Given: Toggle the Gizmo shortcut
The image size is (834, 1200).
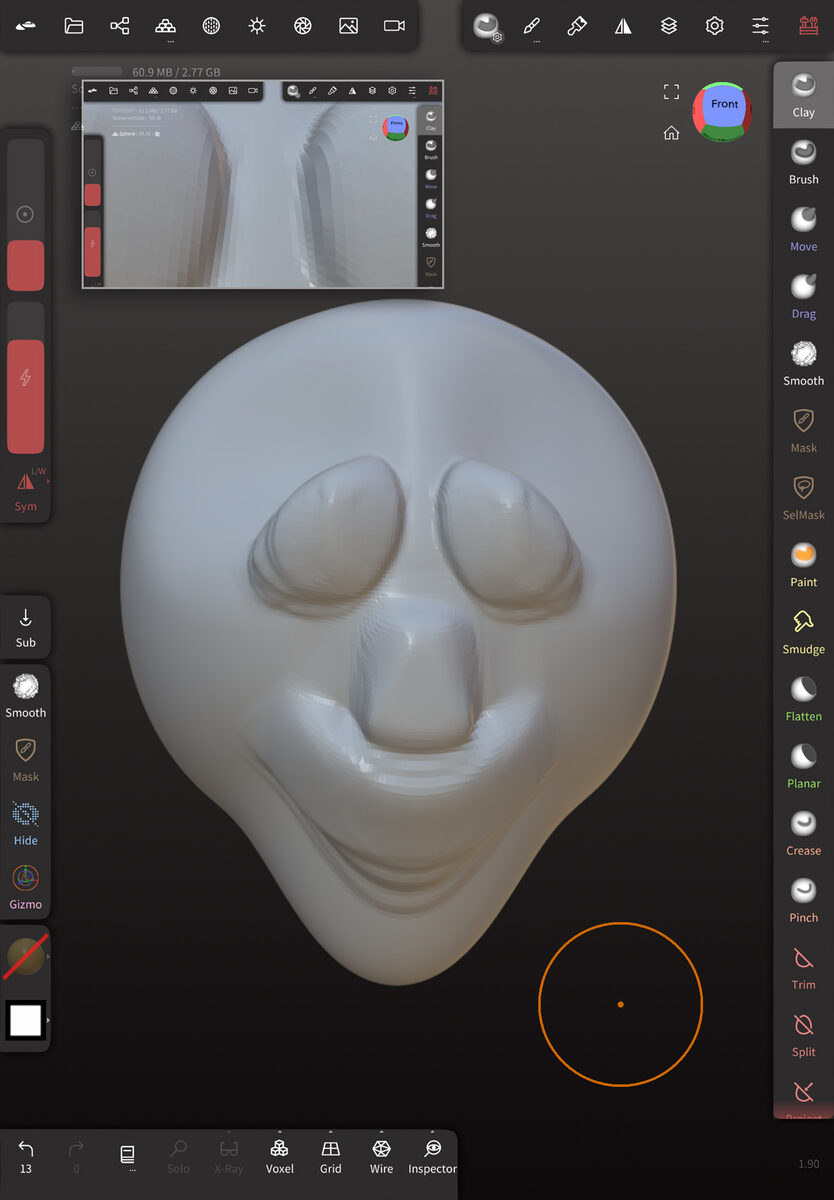Looking at the screenshot, I should click(x=26, y=887).
